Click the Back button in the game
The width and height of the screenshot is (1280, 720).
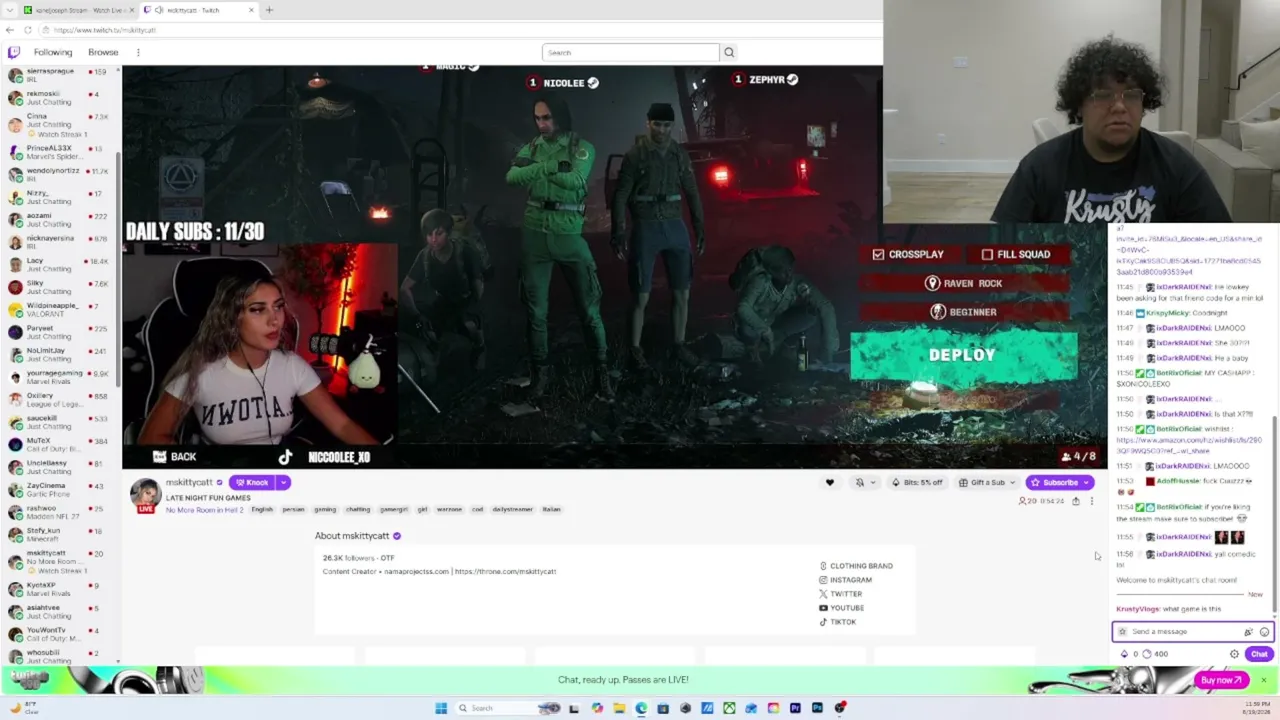click(174, 457)
